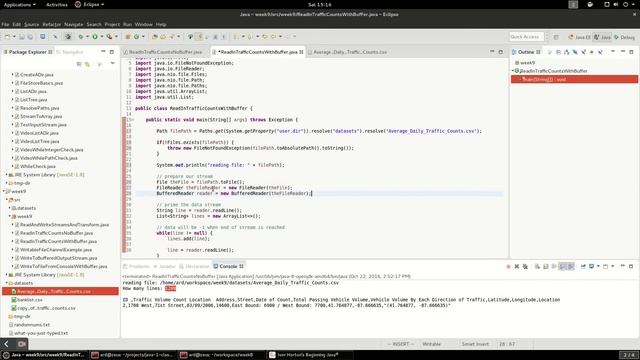Switch to the Problems tab in the bottom panel
This screenshot has height=360, width=640.
point(136,266)
